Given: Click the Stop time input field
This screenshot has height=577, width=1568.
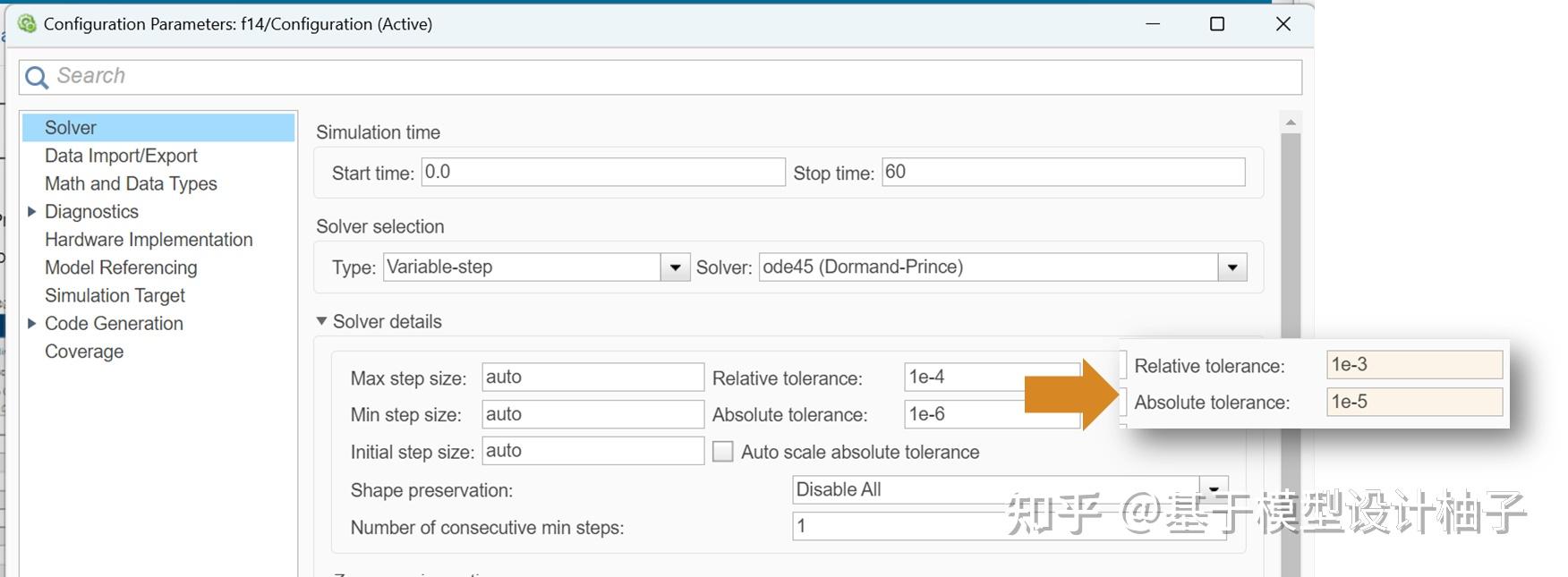Looking at the screenshot, I should (1062, 173).
